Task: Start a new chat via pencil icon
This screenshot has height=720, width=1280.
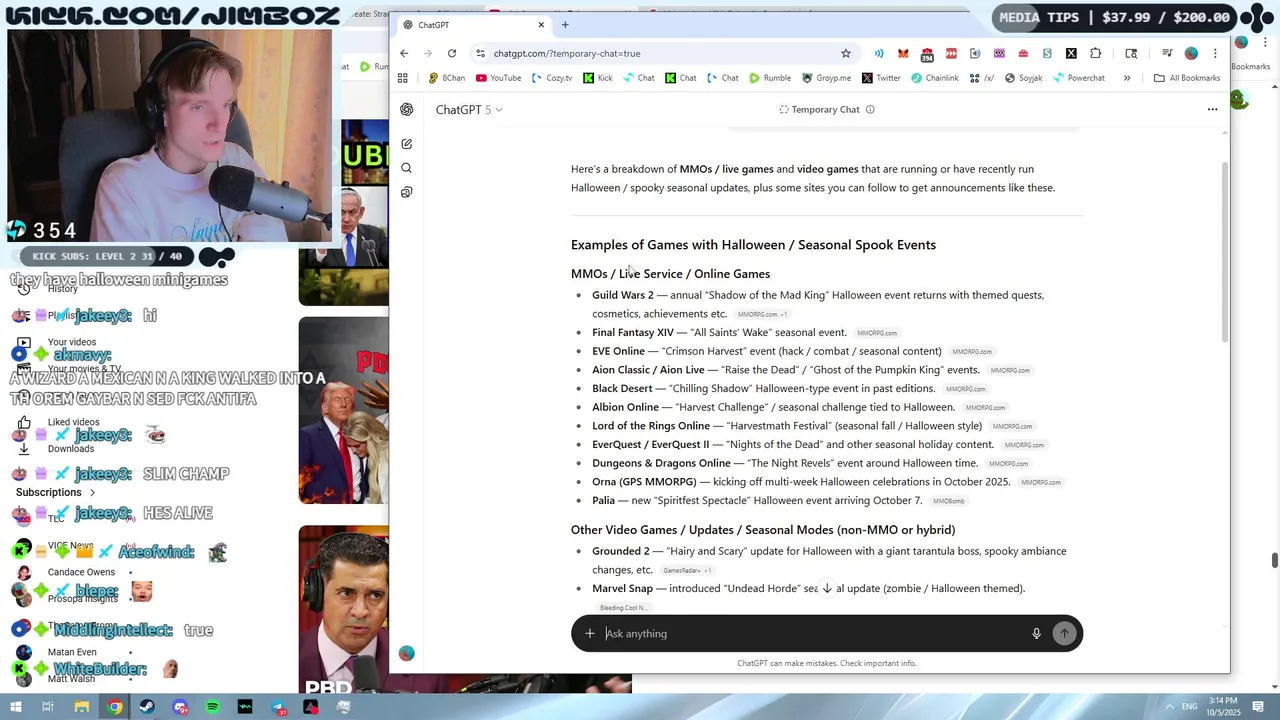Action: (407, 144)
